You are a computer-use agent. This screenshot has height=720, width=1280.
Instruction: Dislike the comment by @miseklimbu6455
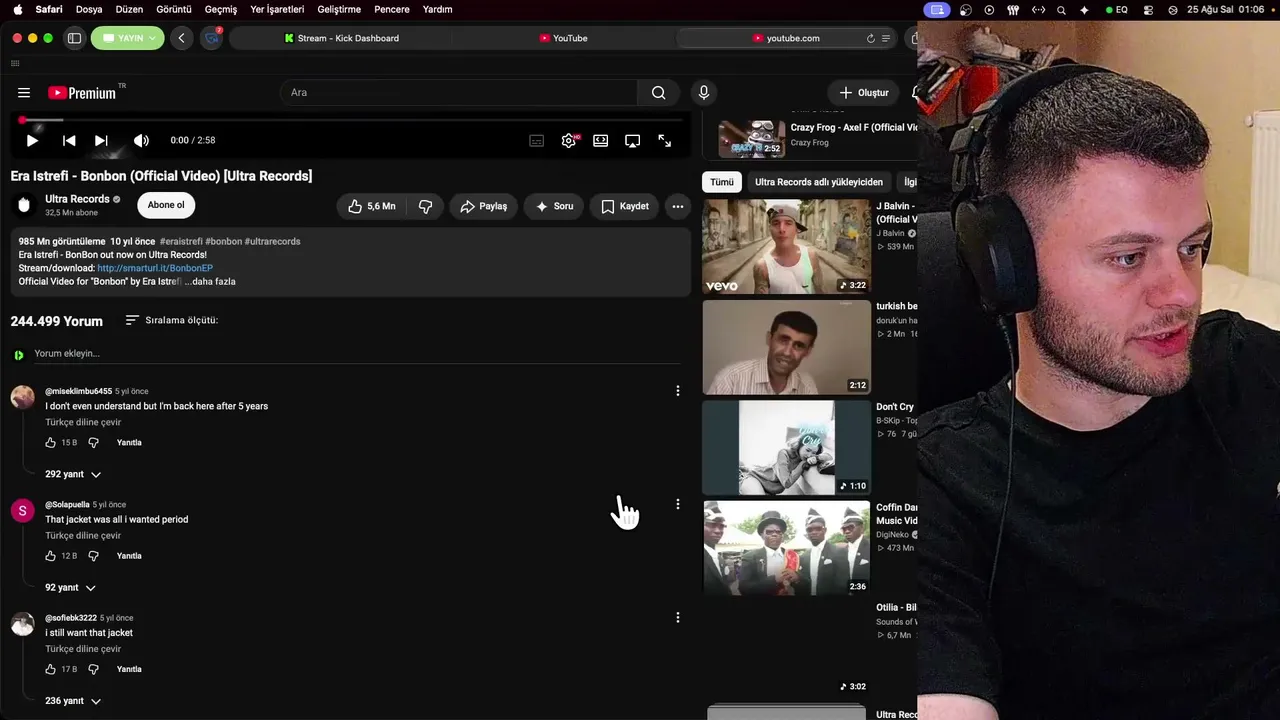pos(93,443)
